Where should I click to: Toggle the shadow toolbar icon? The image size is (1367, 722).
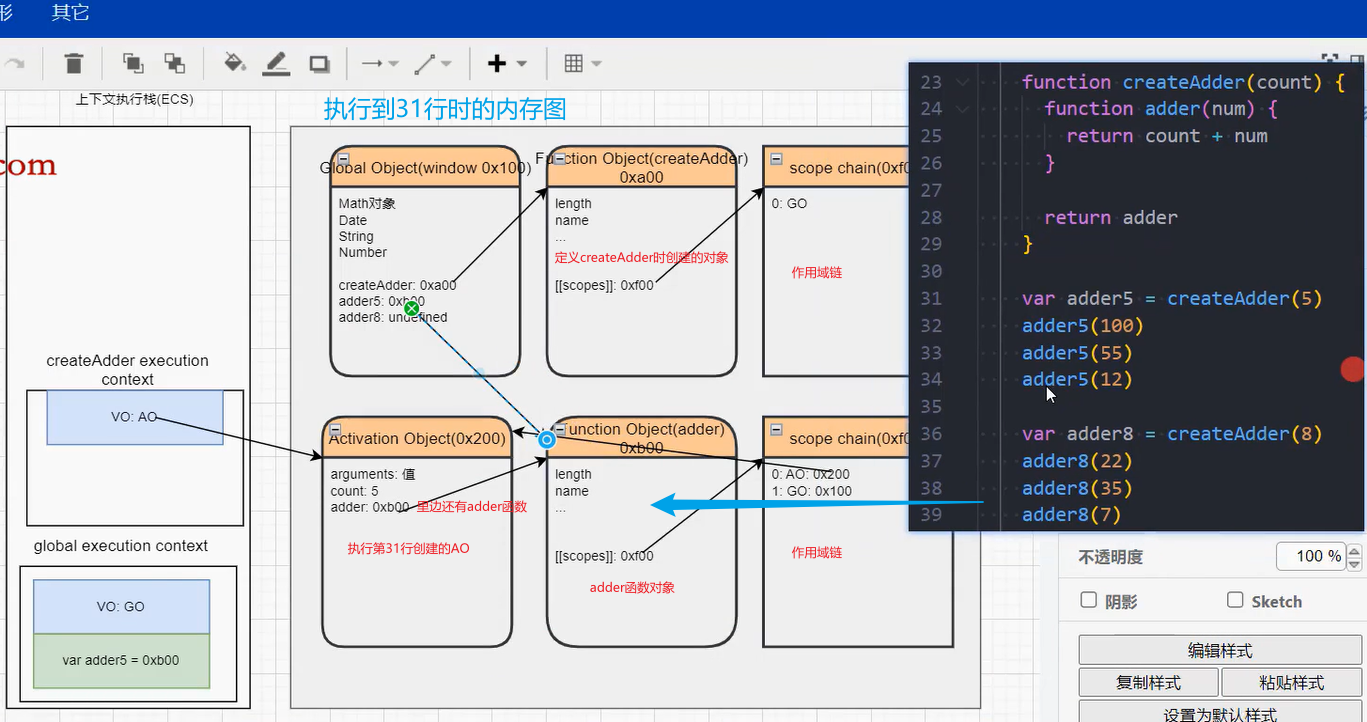(x=319, y=64)
